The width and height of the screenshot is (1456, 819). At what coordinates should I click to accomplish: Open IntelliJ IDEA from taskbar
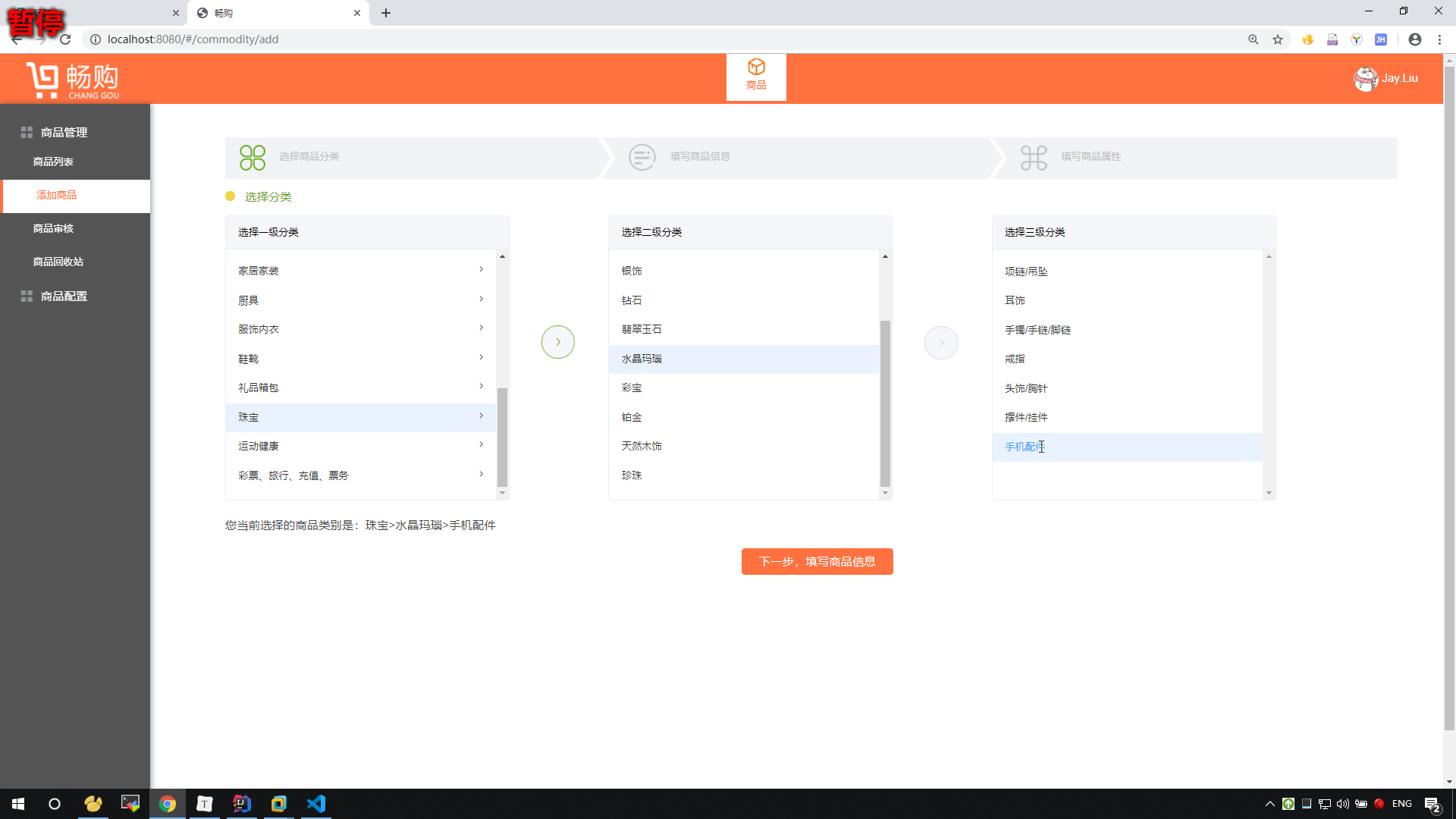click(242, 804)
